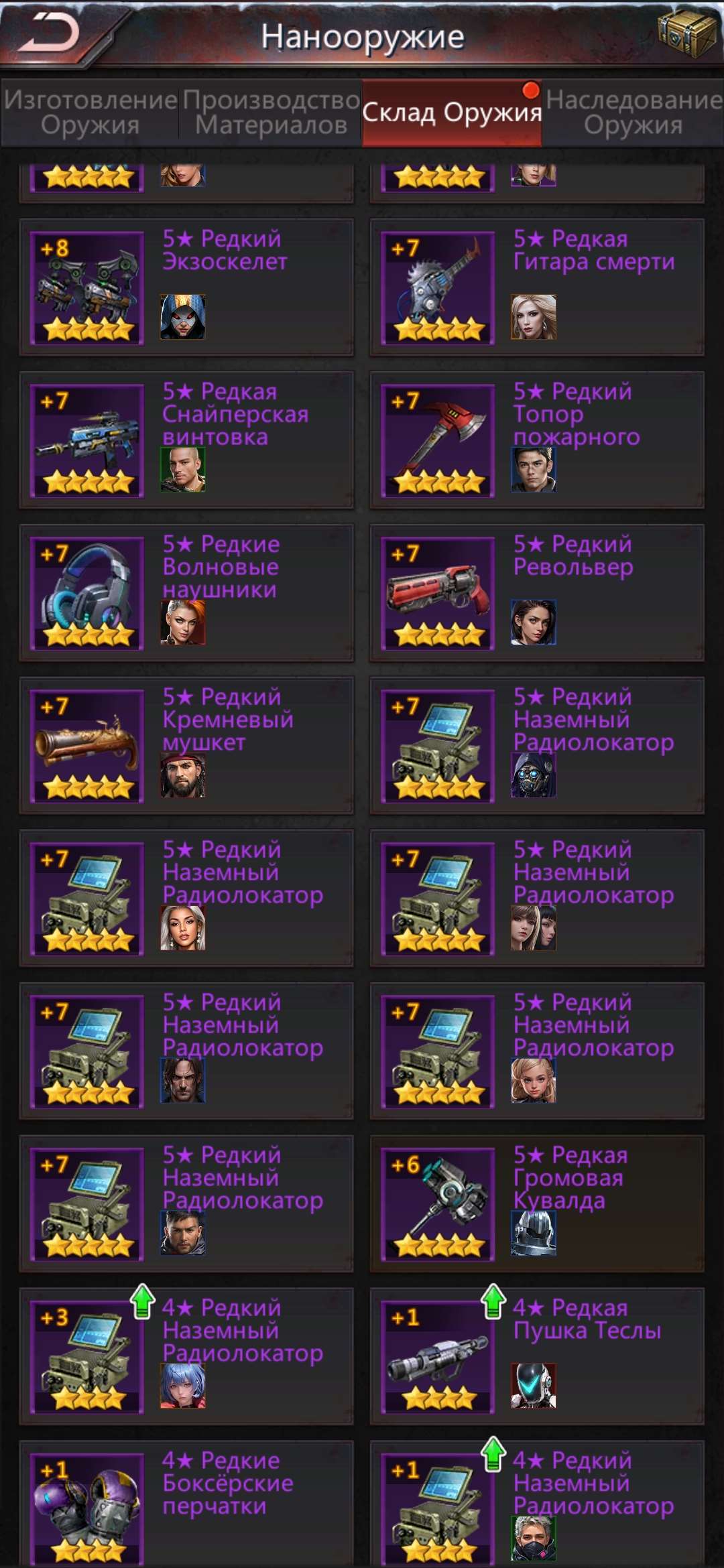Viewport: 724px width, 1568px height.
Task: Pick the Топор пожарного axe icon
Action: pos(438,441)
